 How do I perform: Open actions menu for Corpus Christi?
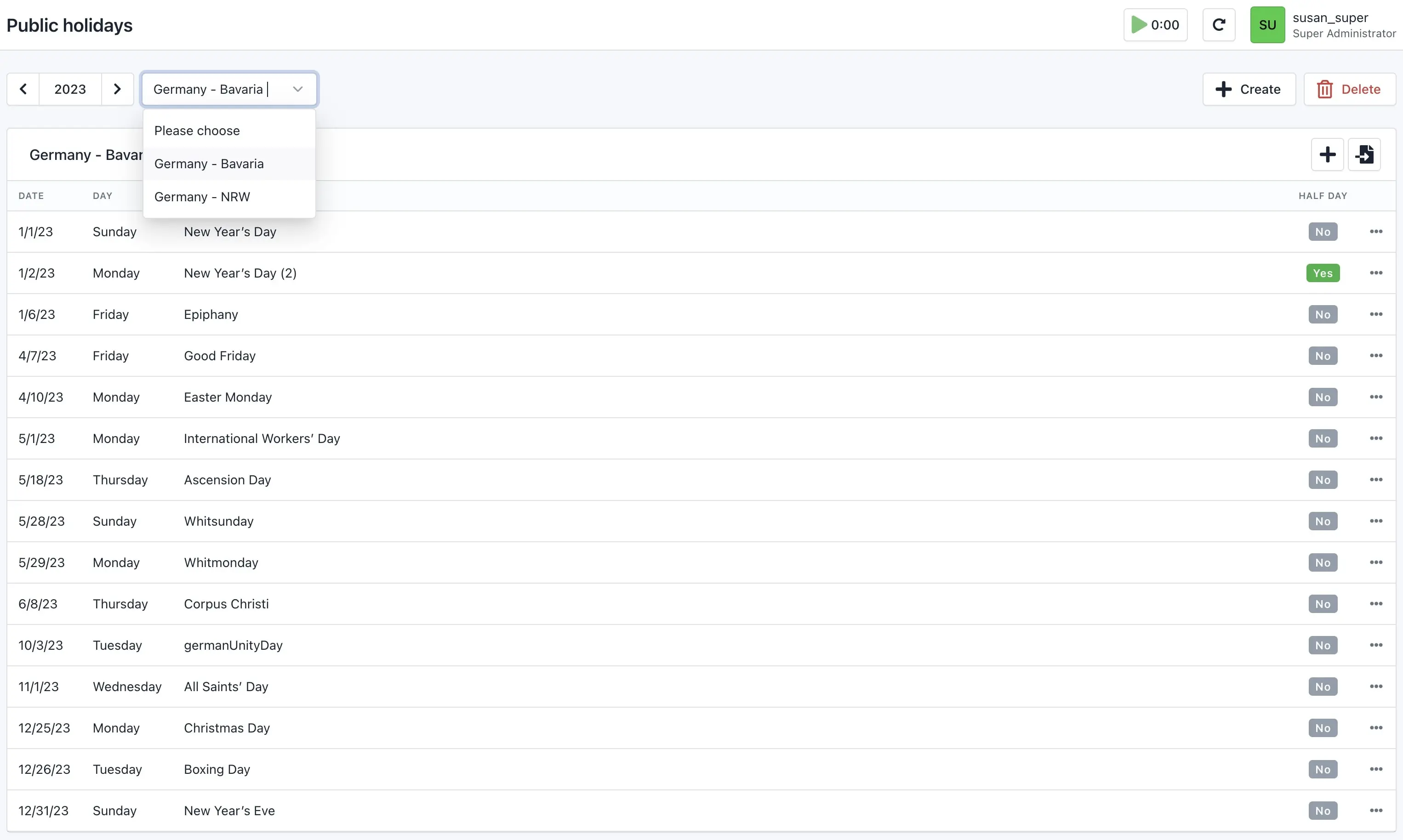[1376, 604]
